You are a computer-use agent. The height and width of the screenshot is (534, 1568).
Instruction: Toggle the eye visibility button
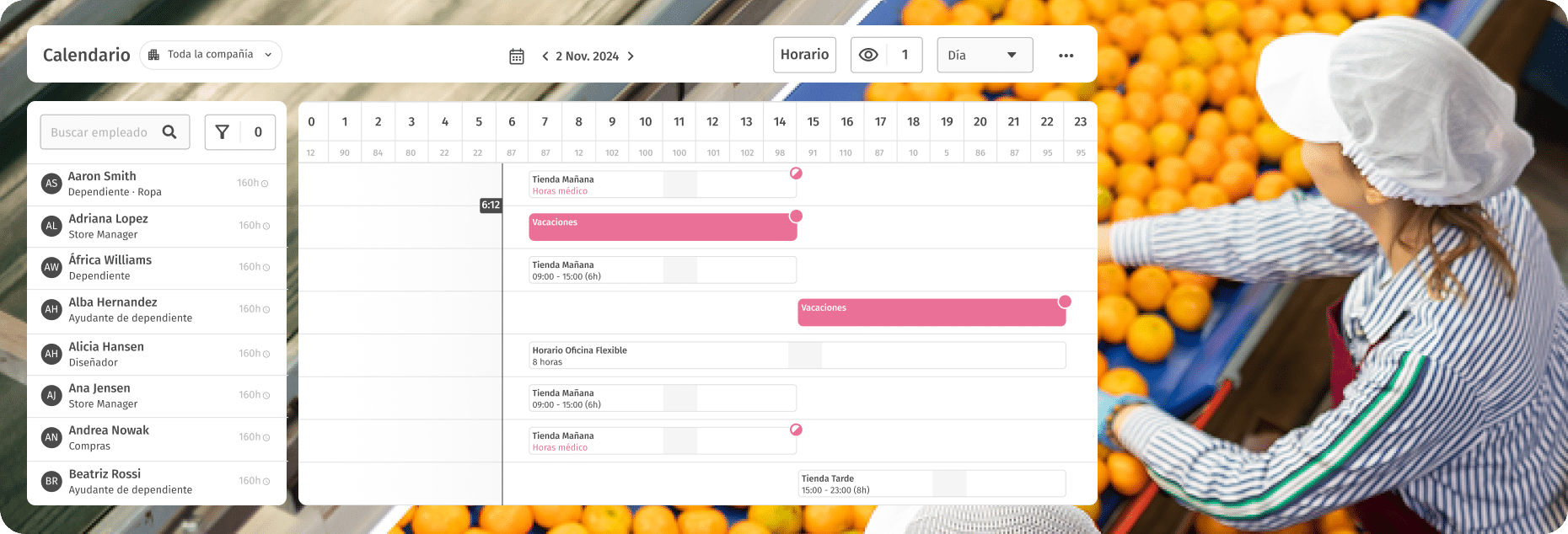[868, 55]
